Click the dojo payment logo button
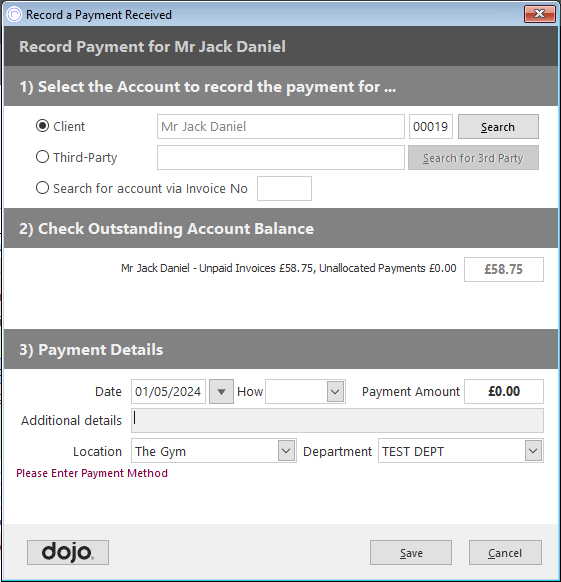This screenshot has height=582, width=561. pos(68,552)
